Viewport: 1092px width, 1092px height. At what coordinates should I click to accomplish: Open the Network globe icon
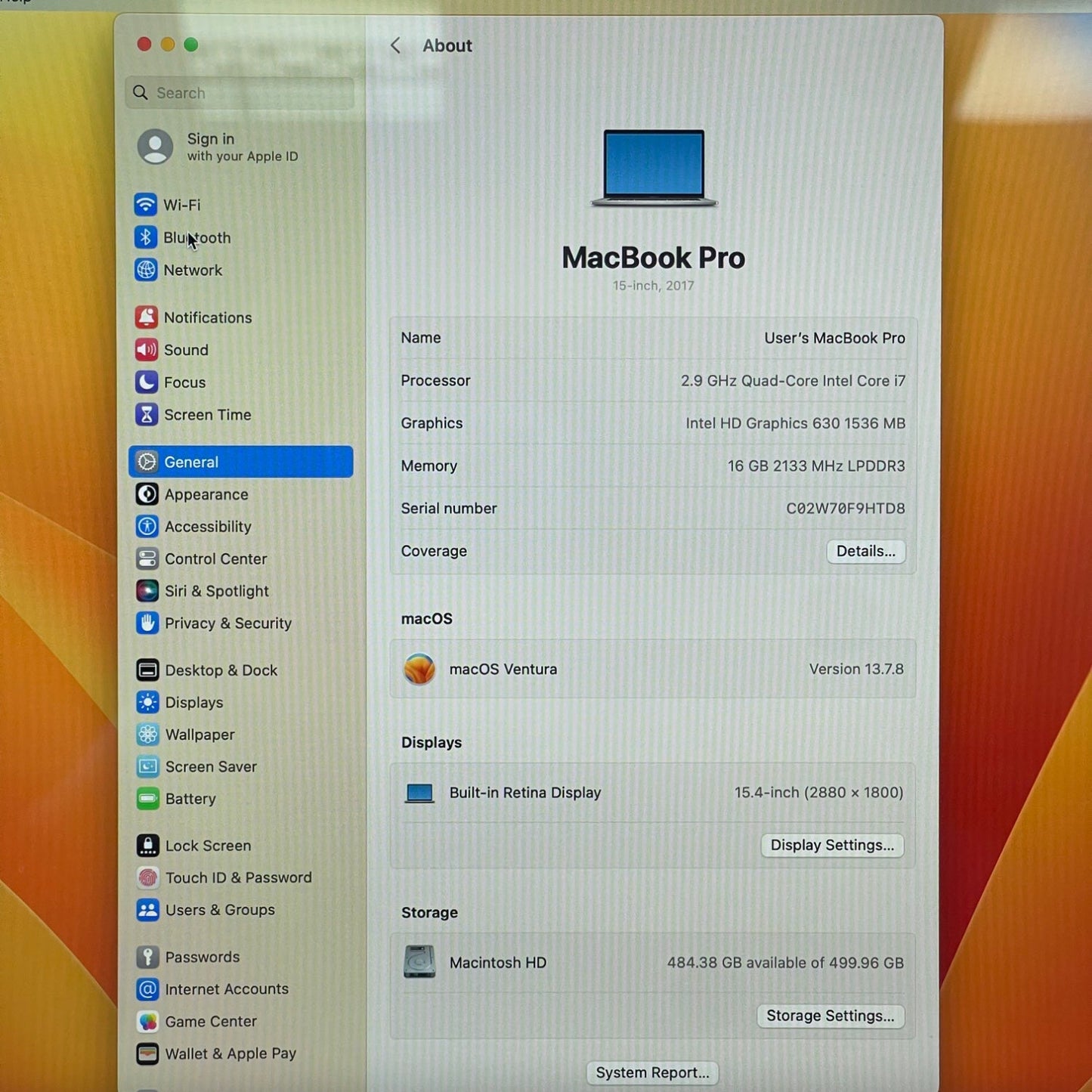coord(146,270)
